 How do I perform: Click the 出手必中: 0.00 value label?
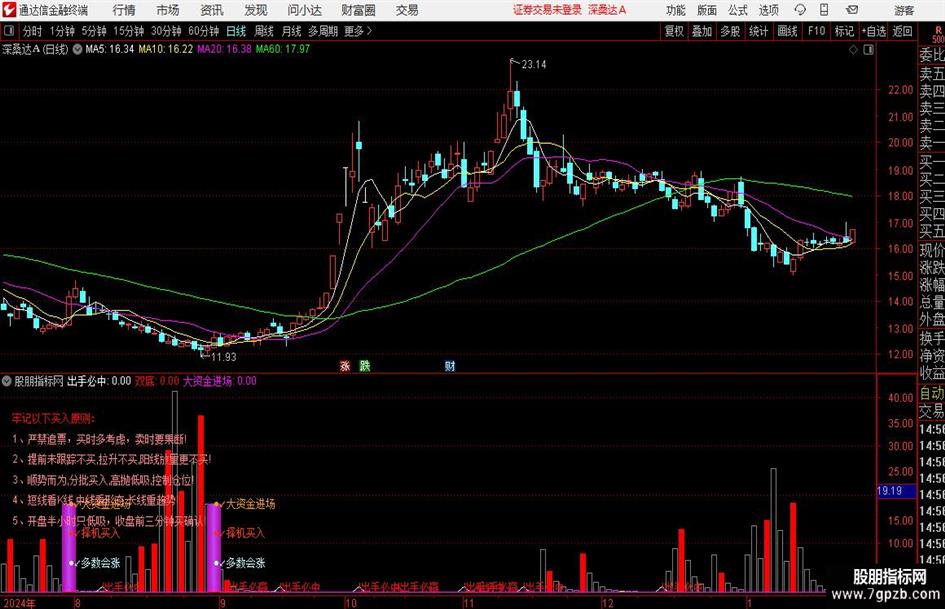coord(99,381)
